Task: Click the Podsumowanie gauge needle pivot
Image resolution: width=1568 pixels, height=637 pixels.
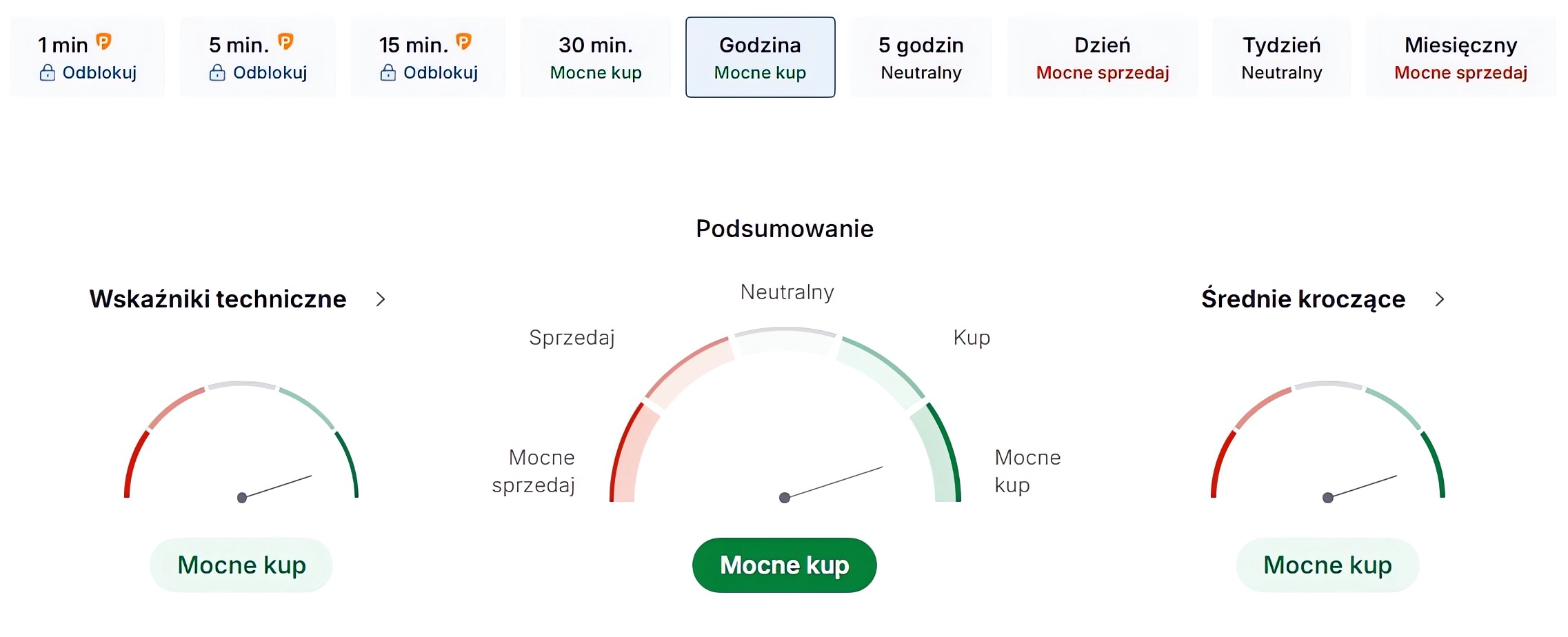Action: point(785,498)
